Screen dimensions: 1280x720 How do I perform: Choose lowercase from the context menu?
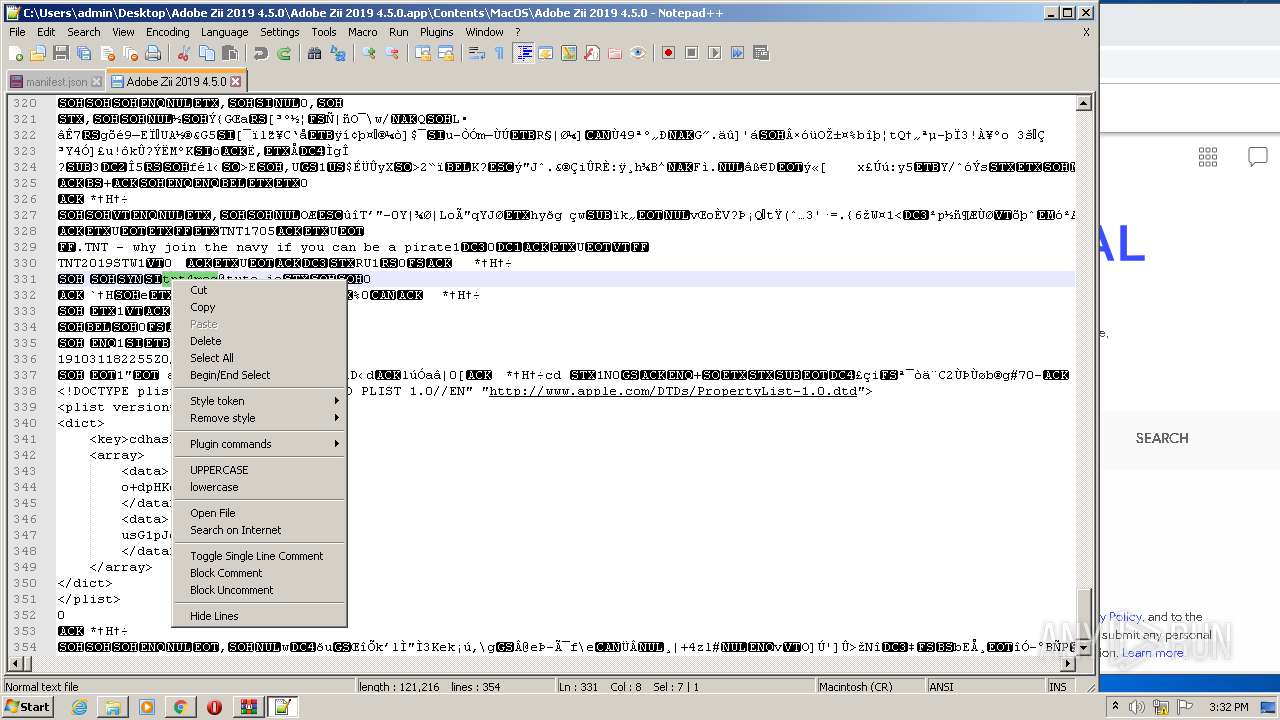point(260,487)
